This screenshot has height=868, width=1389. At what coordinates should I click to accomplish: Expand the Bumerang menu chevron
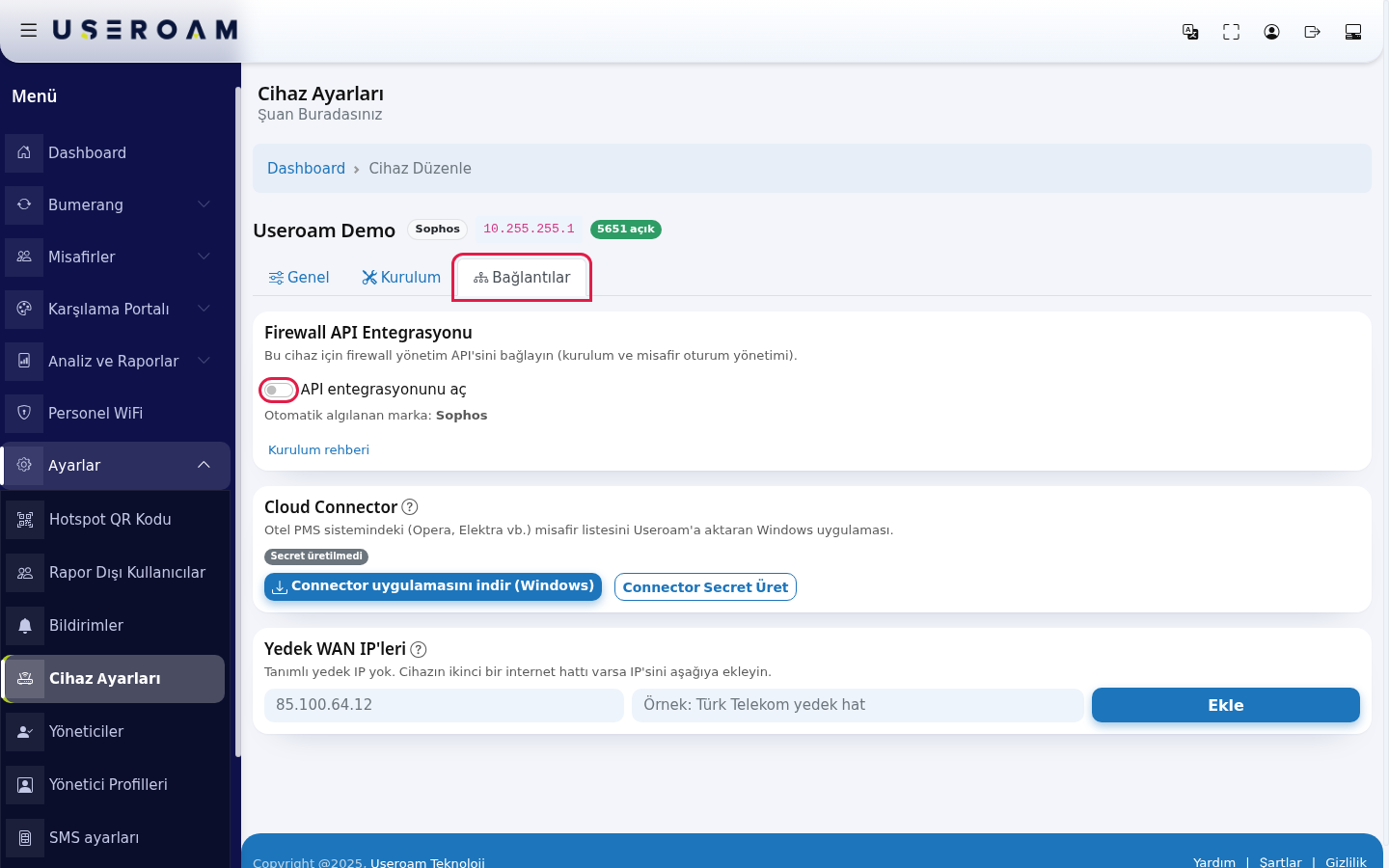[204, 204]
